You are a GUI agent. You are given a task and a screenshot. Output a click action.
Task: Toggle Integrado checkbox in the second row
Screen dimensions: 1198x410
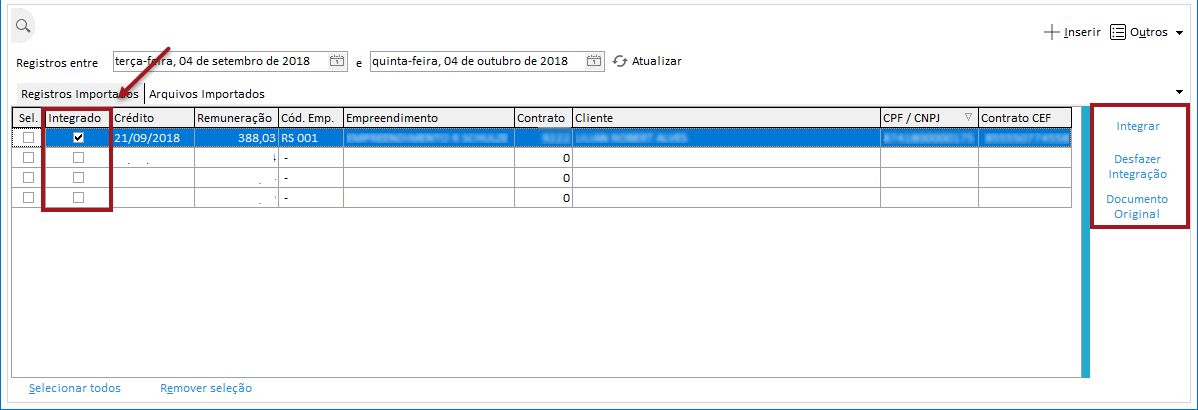78,157
